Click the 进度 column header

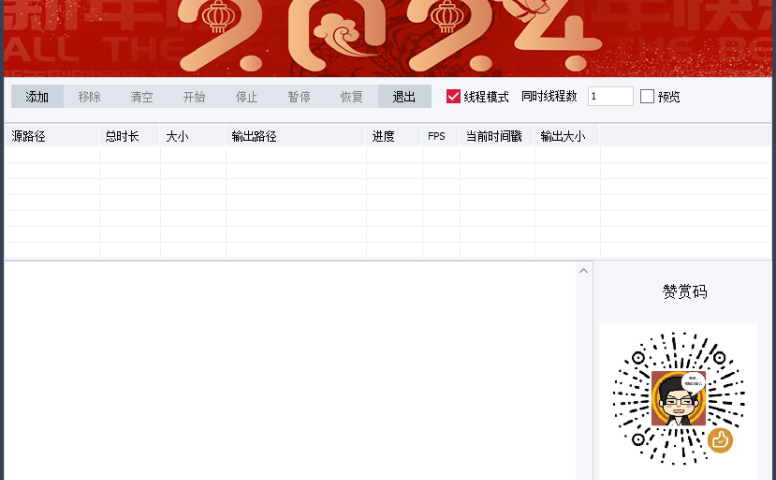[x=394, y=136]
